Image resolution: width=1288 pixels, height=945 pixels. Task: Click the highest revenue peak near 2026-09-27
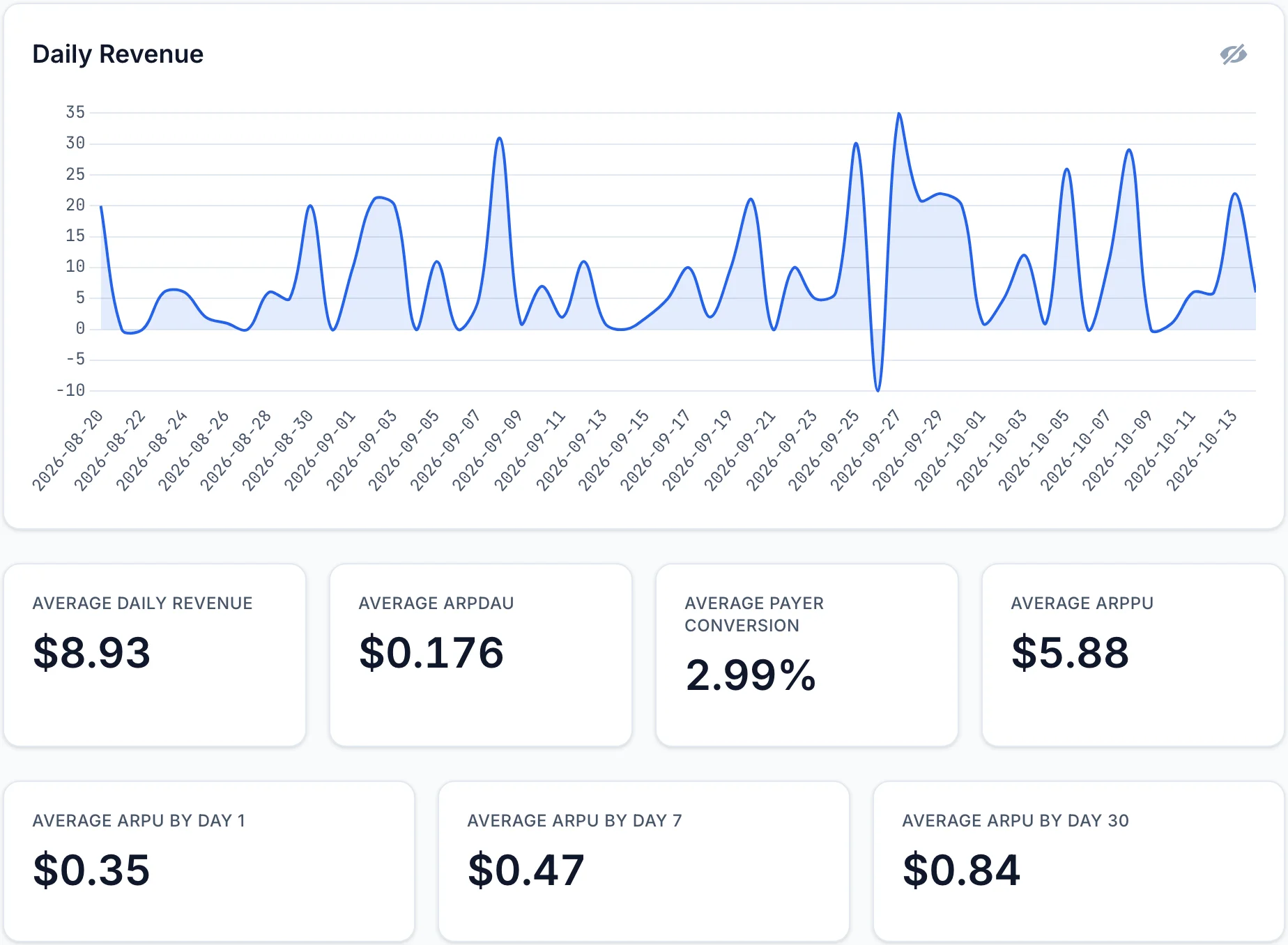click(x=899, y=114)
